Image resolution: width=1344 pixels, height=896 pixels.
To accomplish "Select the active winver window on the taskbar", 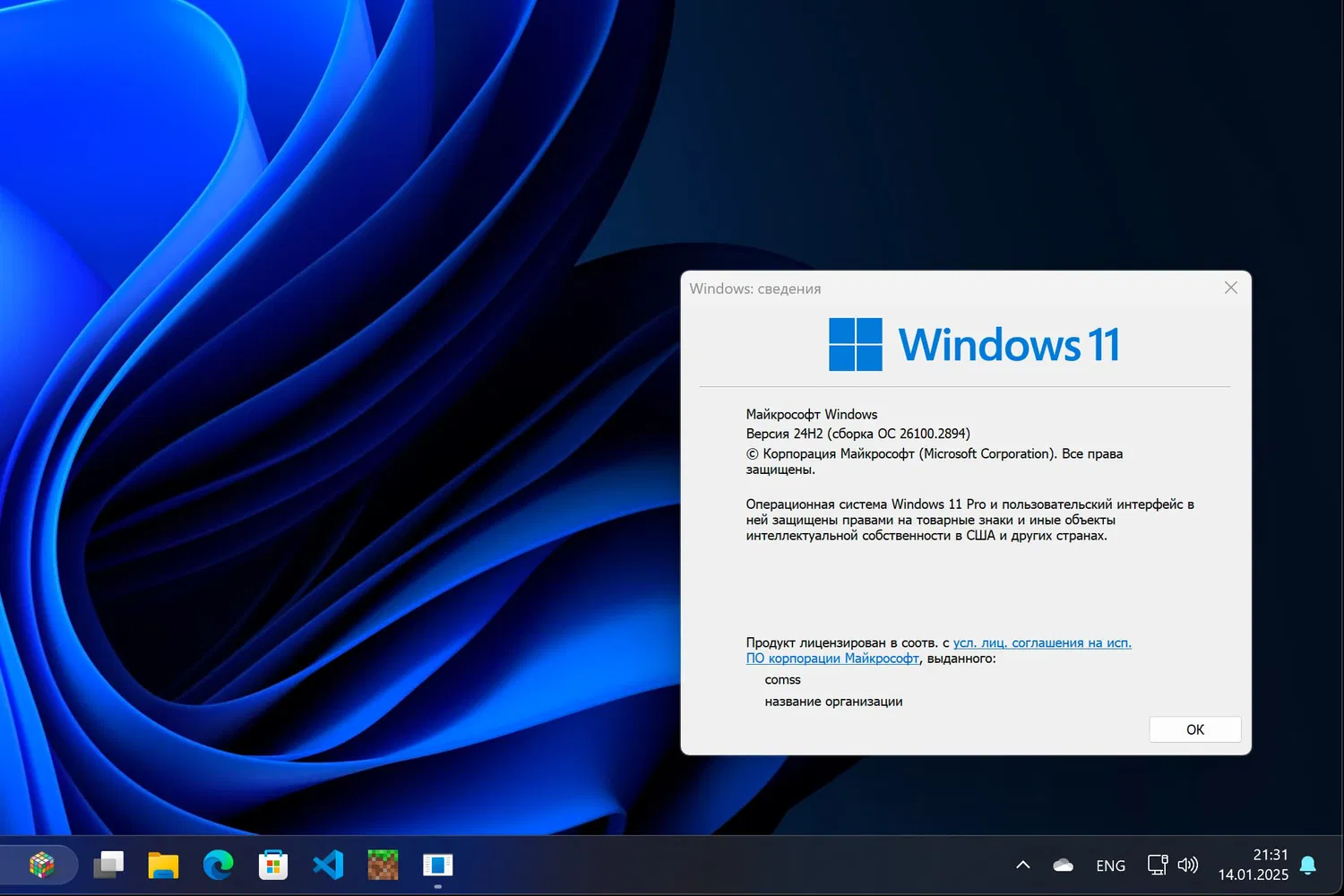I will (x=437, y=865).
